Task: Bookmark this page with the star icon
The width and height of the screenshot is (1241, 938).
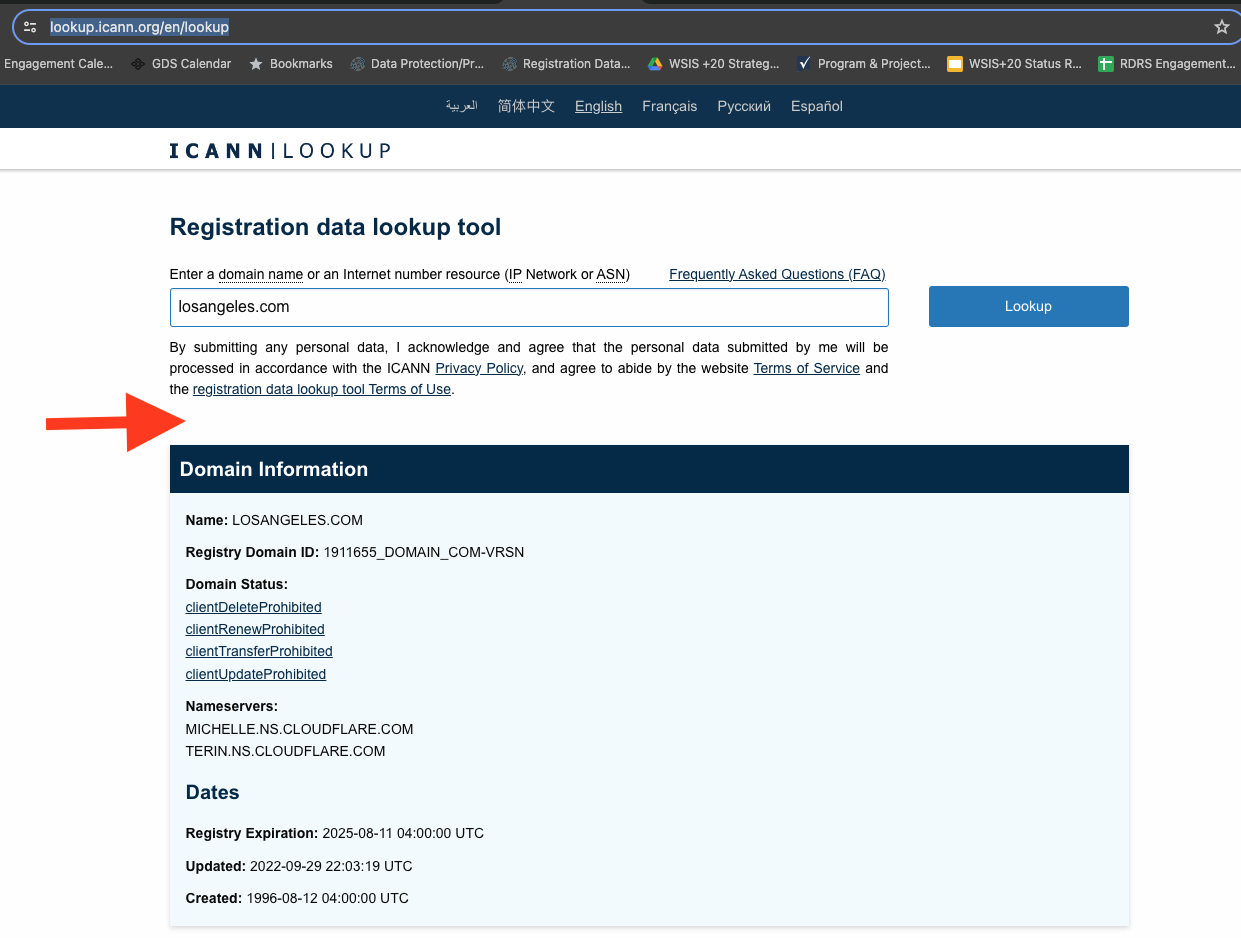Action: [x=1221, y=27]
